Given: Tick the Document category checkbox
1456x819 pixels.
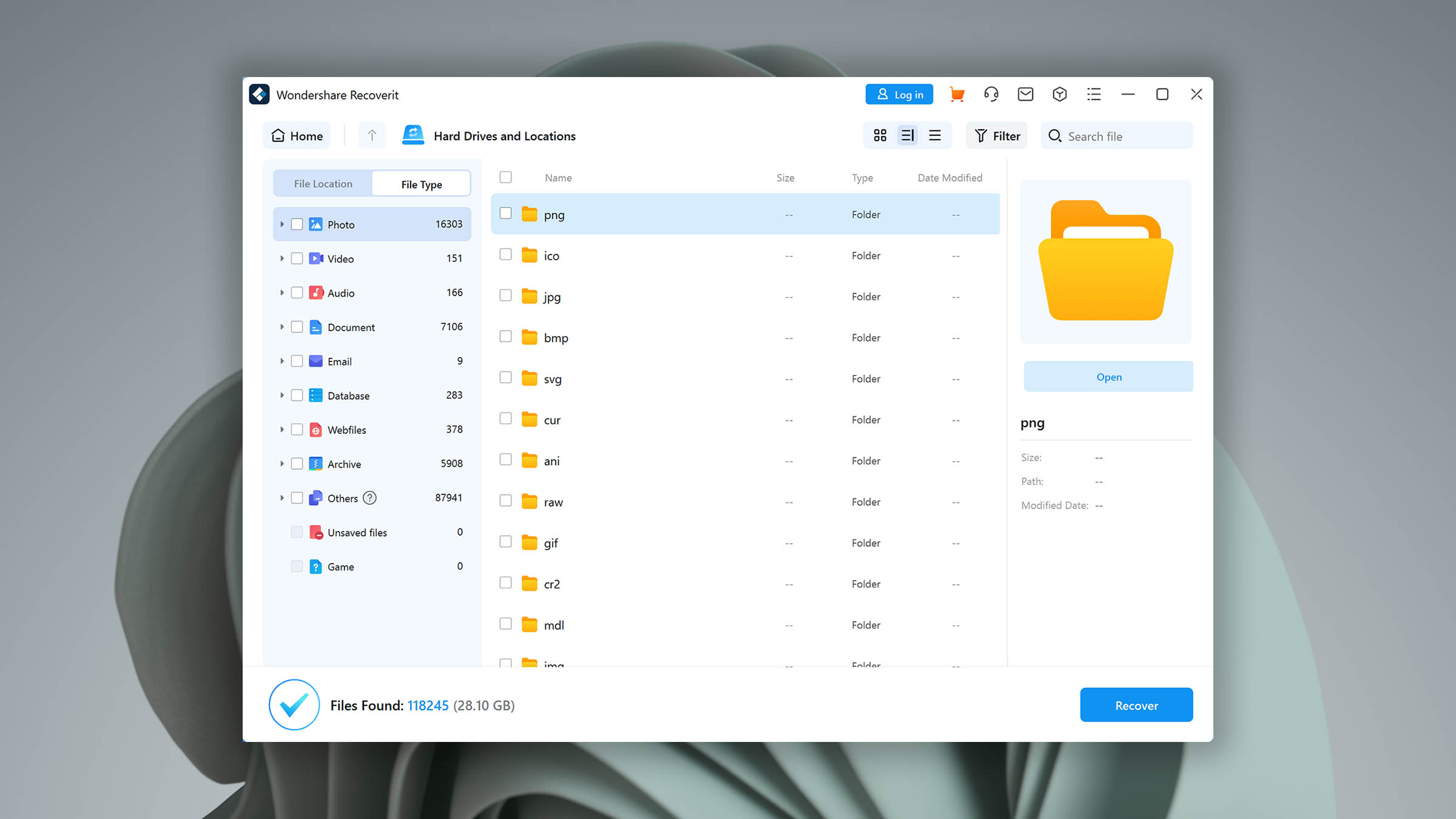Looking at the screenshot, I should pos(297,327).
